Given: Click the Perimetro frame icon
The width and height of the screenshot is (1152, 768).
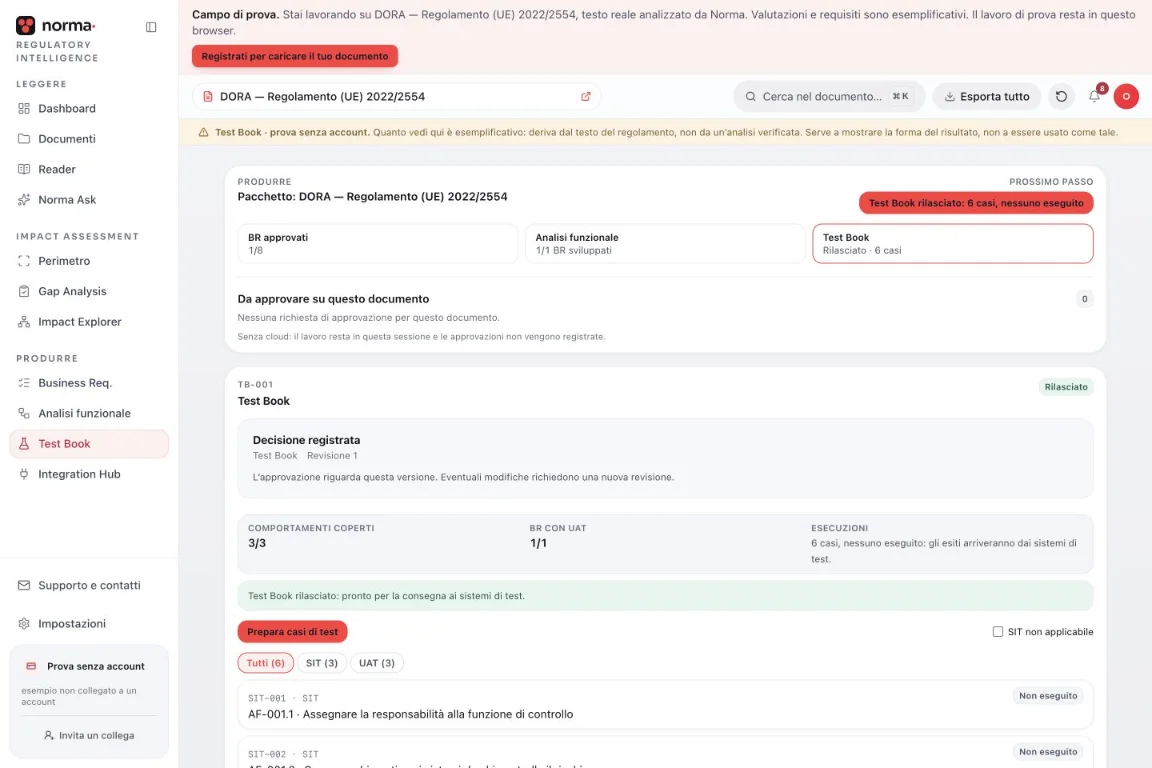Looking at the screenshot, I should [24, 261].
